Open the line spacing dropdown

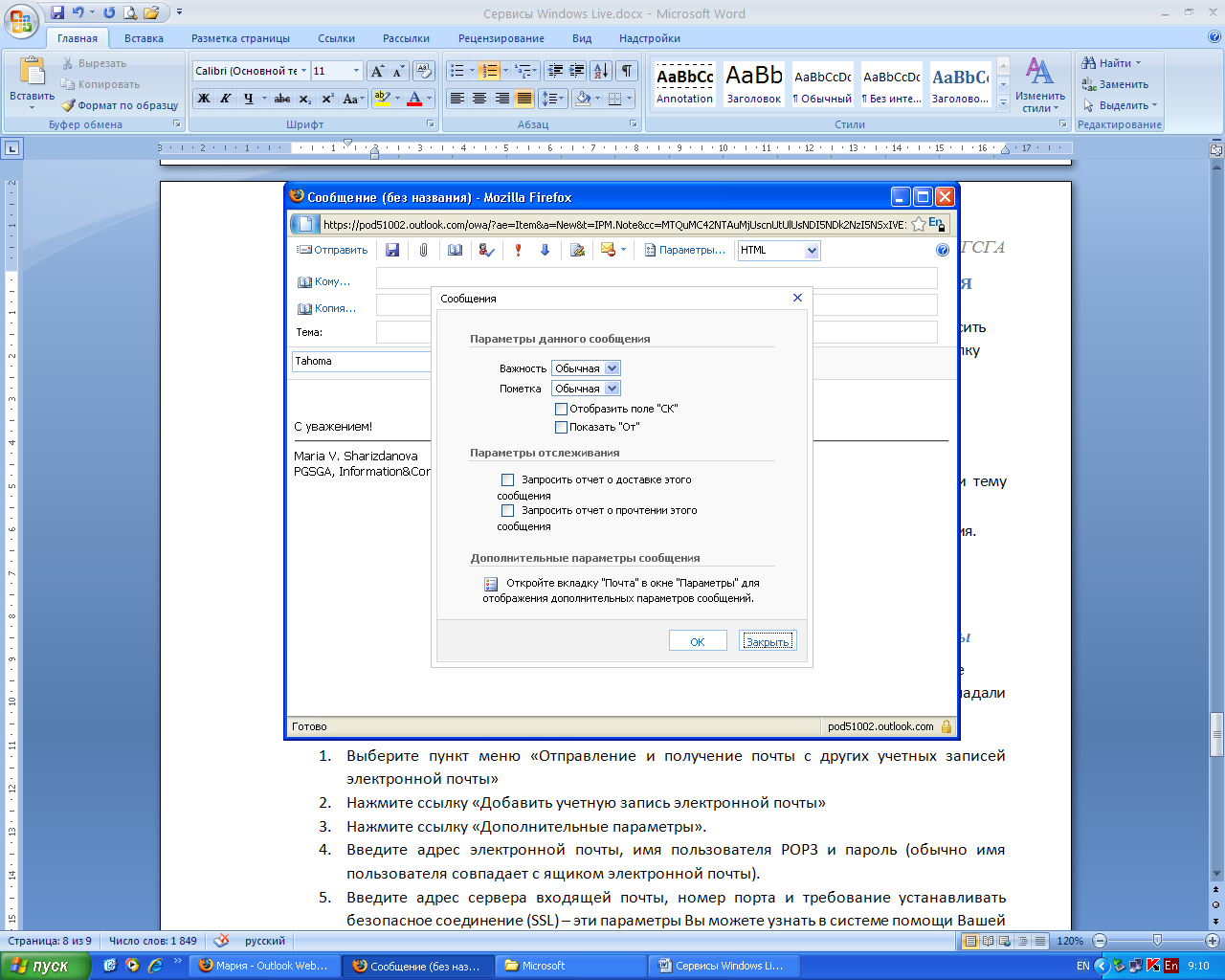(553, 99)
